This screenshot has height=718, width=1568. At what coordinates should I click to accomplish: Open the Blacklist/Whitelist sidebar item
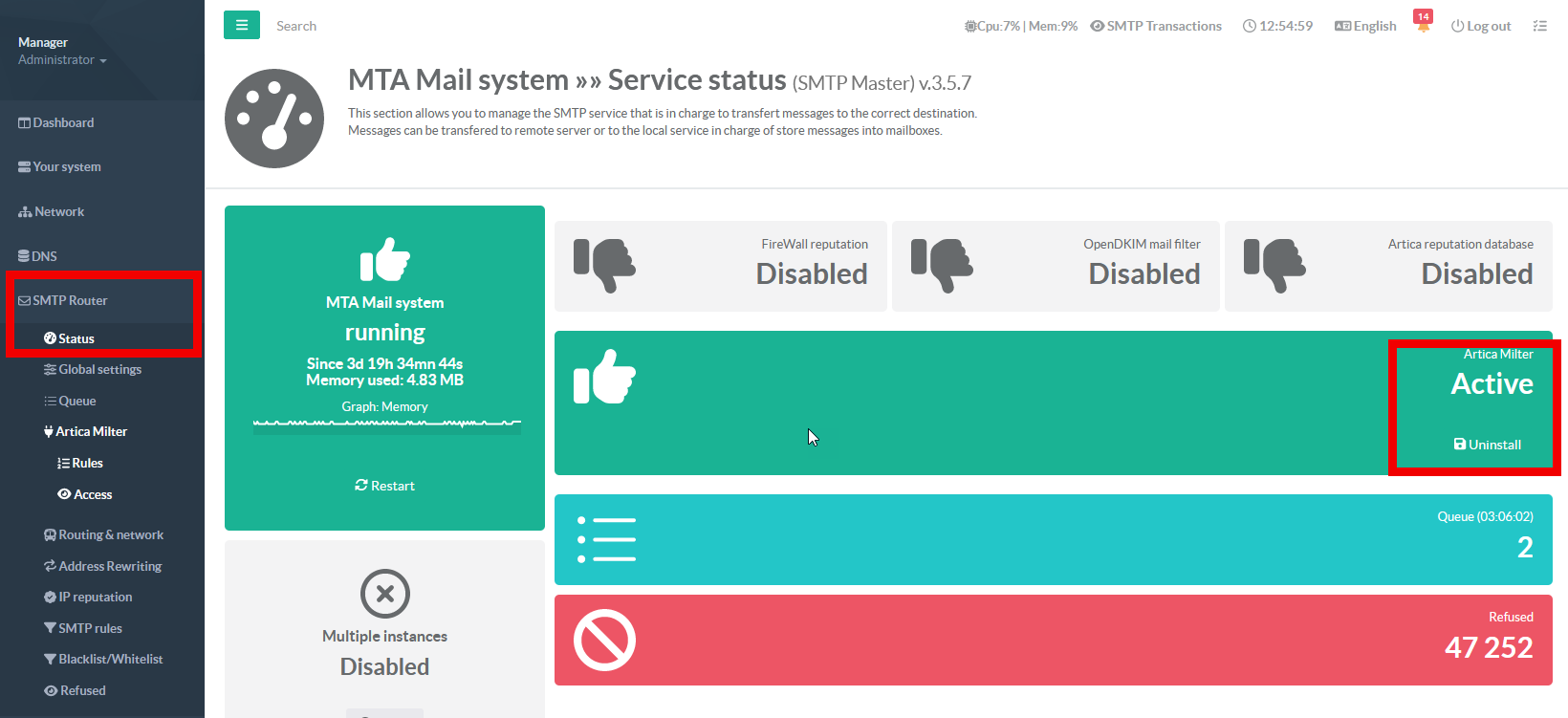[x=110, y=660]
